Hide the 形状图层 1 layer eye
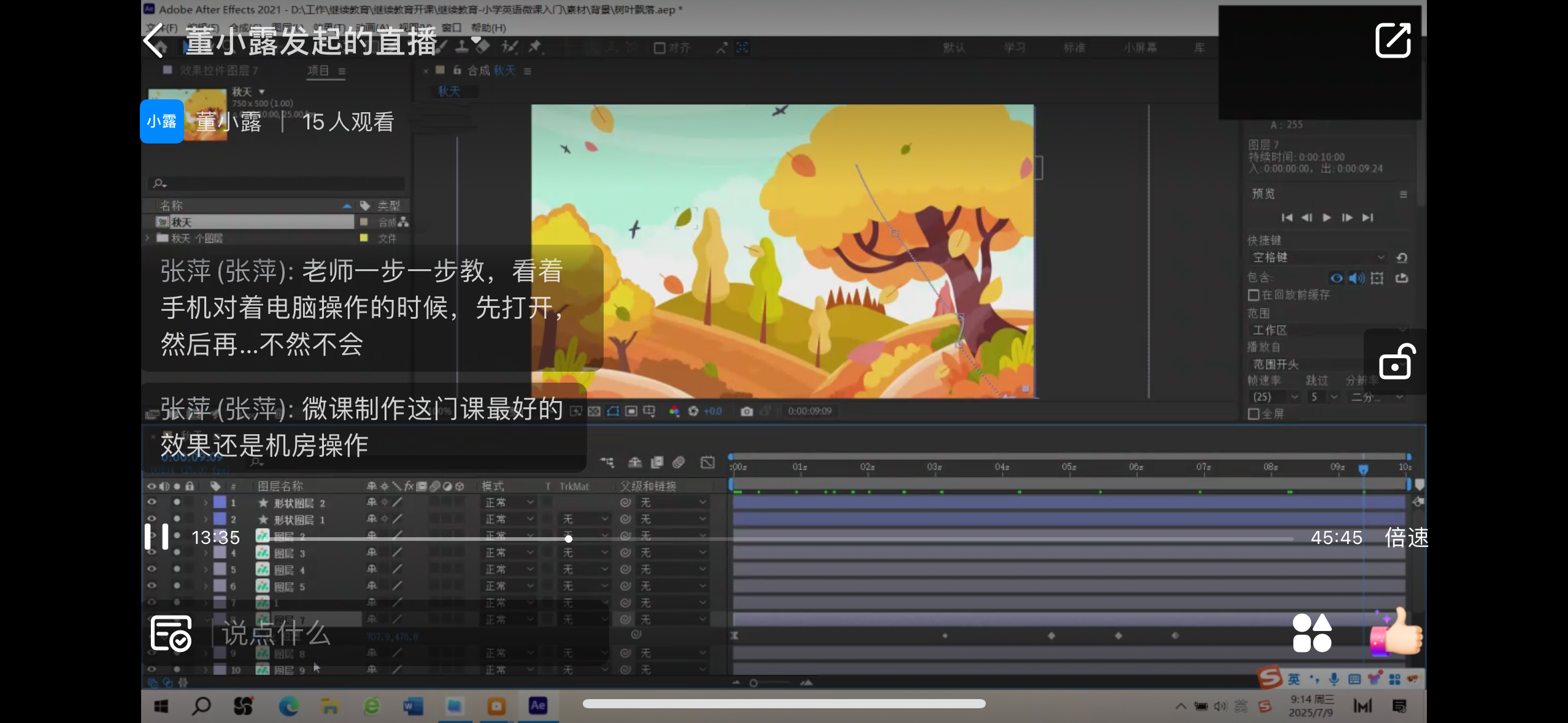Screen dimensions: 1568x723 point(151,519)
